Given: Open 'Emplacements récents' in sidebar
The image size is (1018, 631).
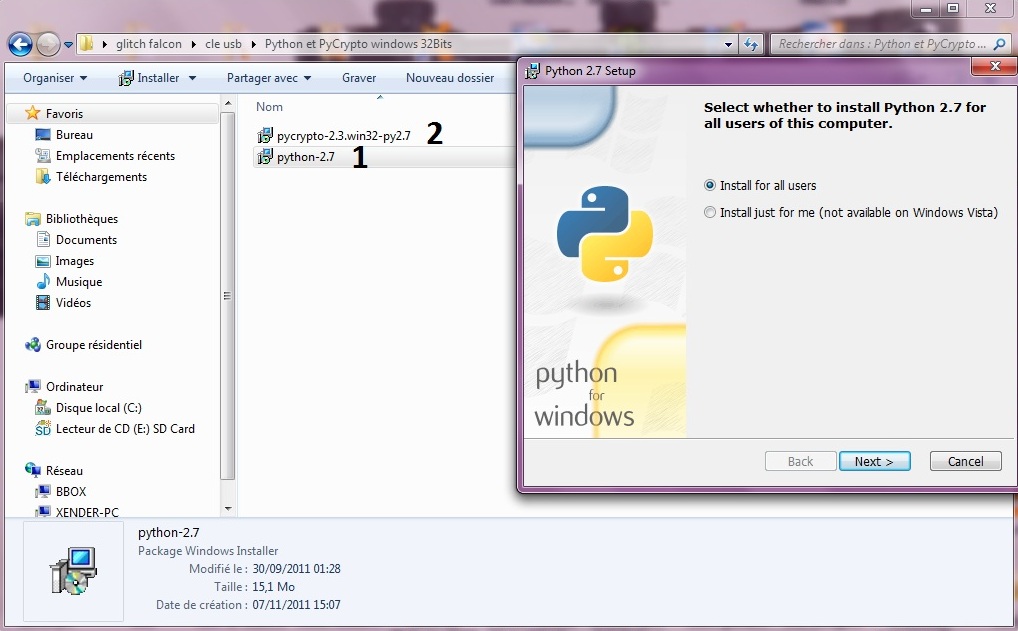Looking at the screenshot, I should click(115, 156).
